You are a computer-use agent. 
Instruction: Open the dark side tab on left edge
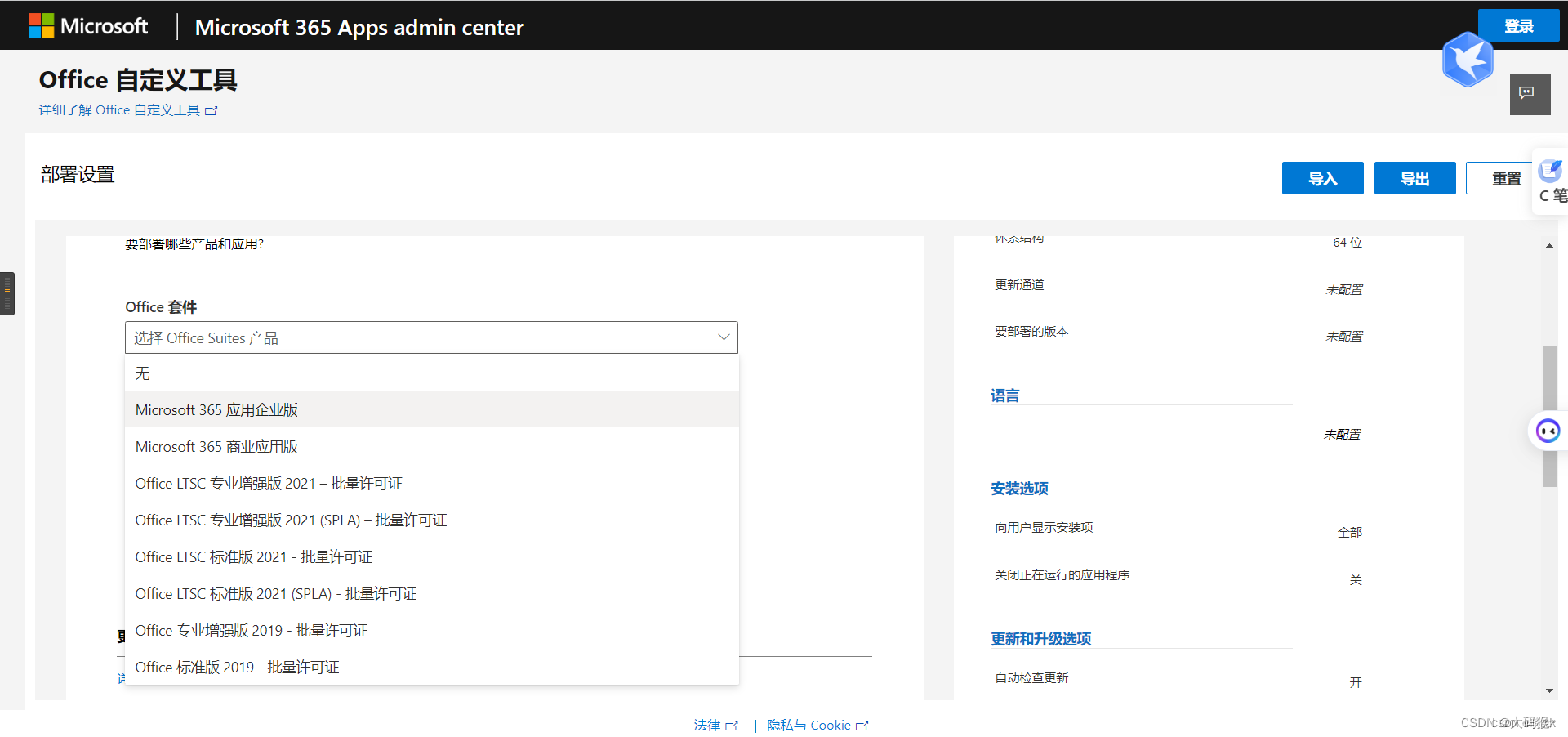[x=7, y=293]
